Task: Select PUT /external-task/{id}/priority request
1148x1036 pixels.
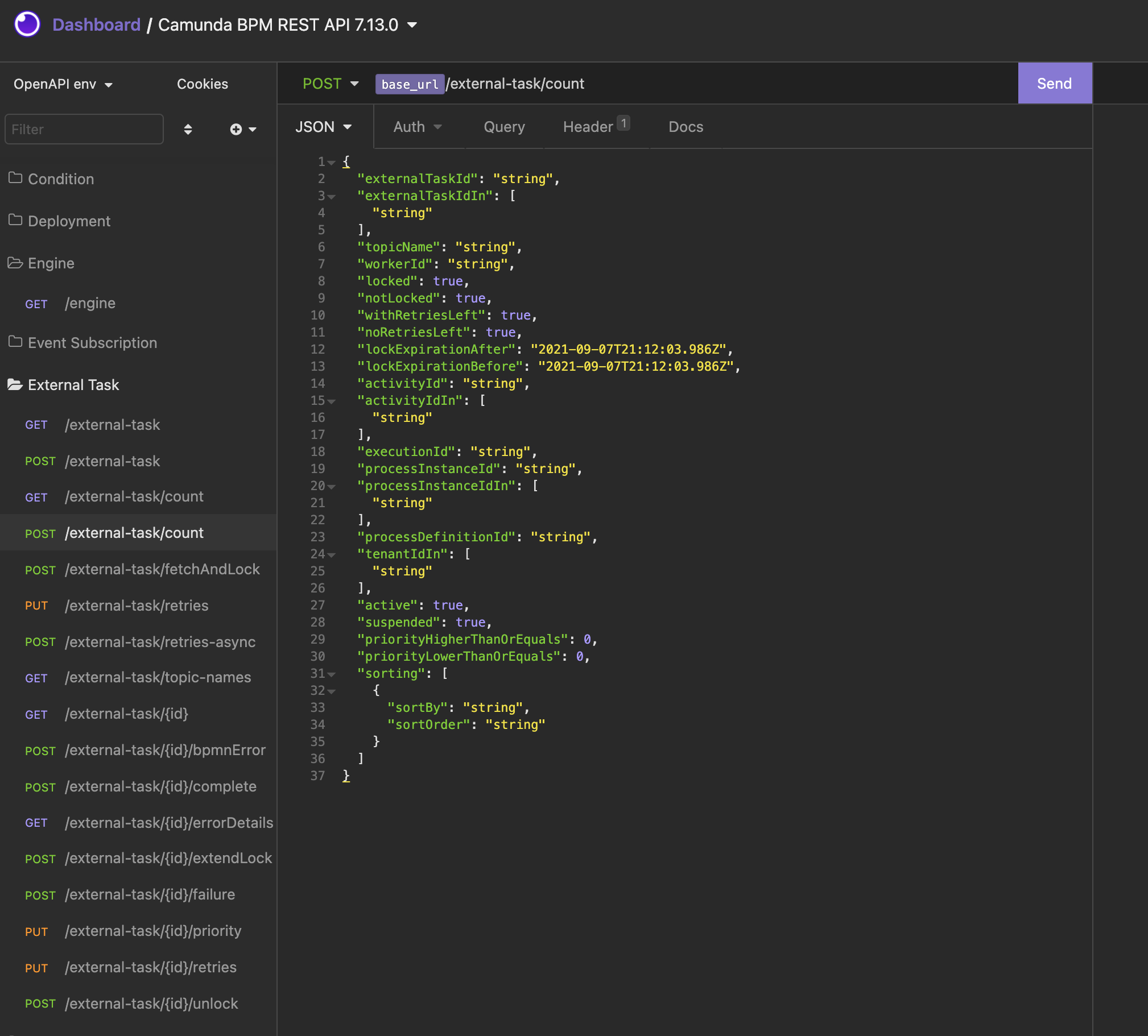Action: coord(138,931)
